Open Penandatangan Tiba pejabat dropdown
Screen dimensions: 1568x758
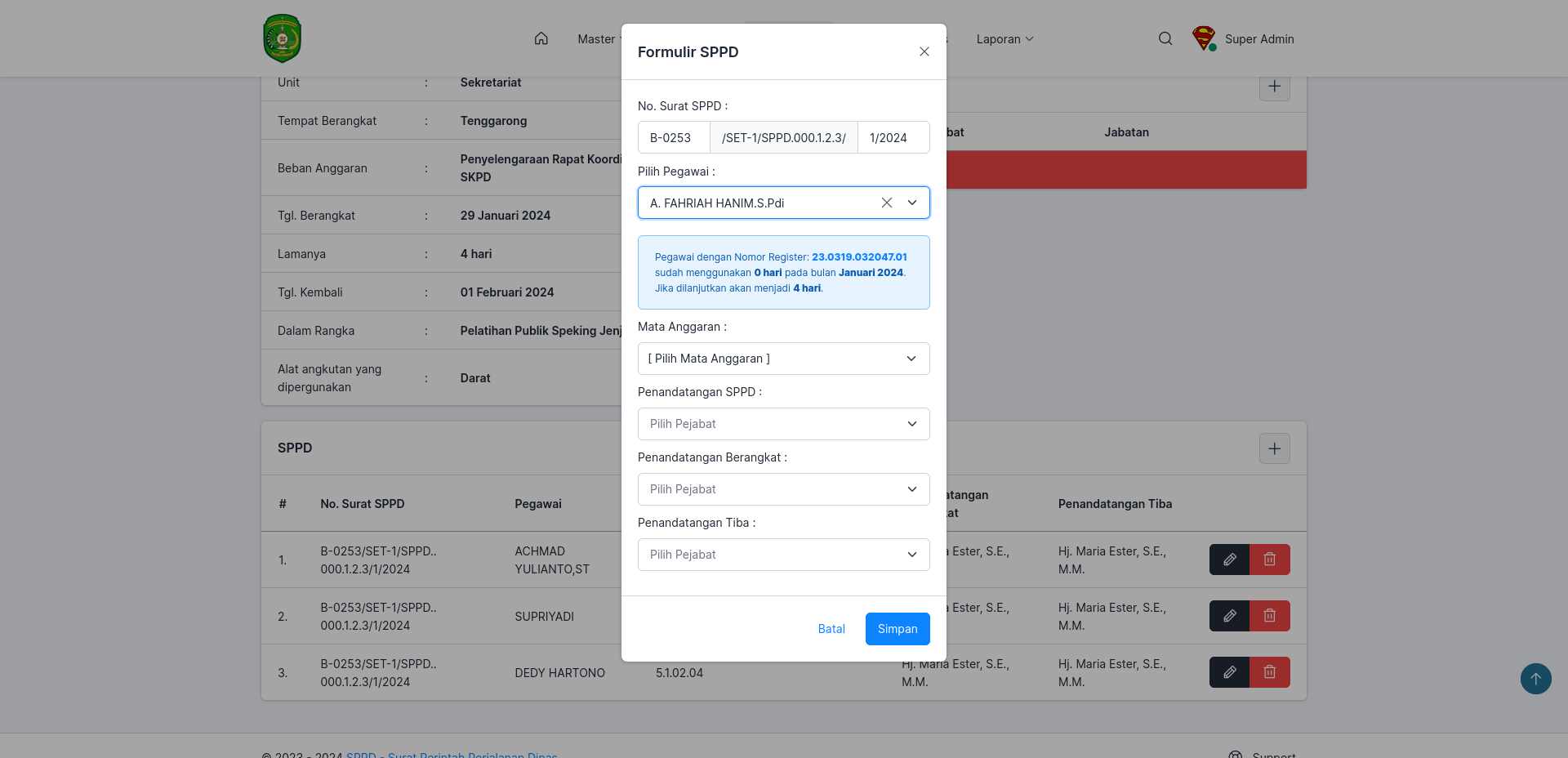click(783, 555)
